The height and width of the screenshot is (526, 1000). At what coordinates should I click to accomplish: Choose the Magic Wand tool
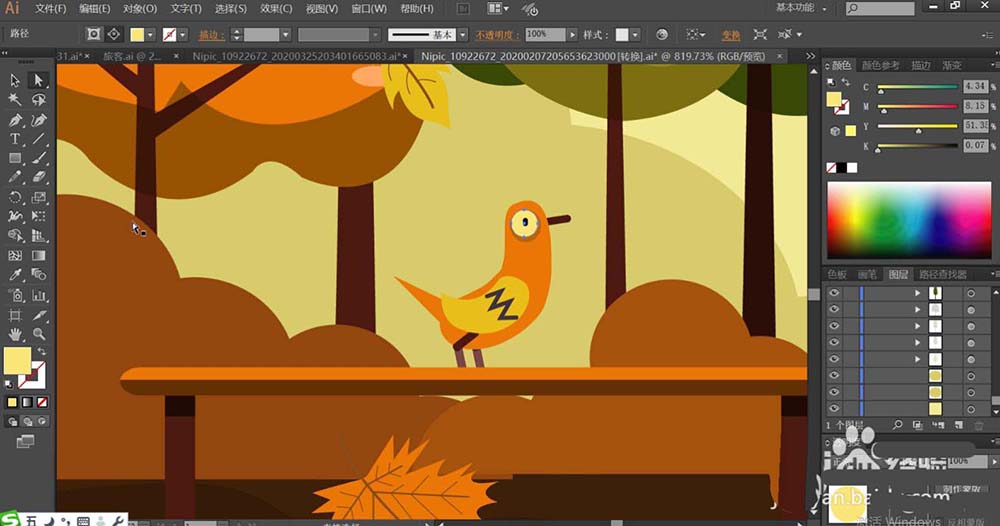pyautogui.click(x=15, y=100)
